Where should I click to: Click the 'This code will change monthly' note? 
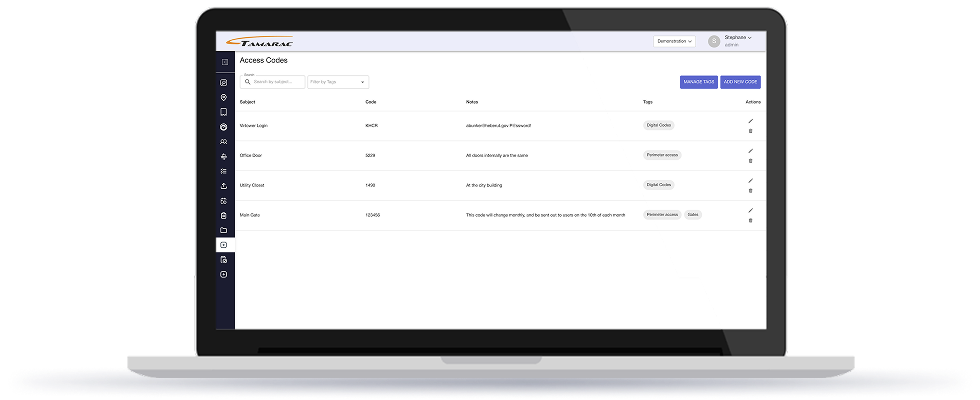546,215
